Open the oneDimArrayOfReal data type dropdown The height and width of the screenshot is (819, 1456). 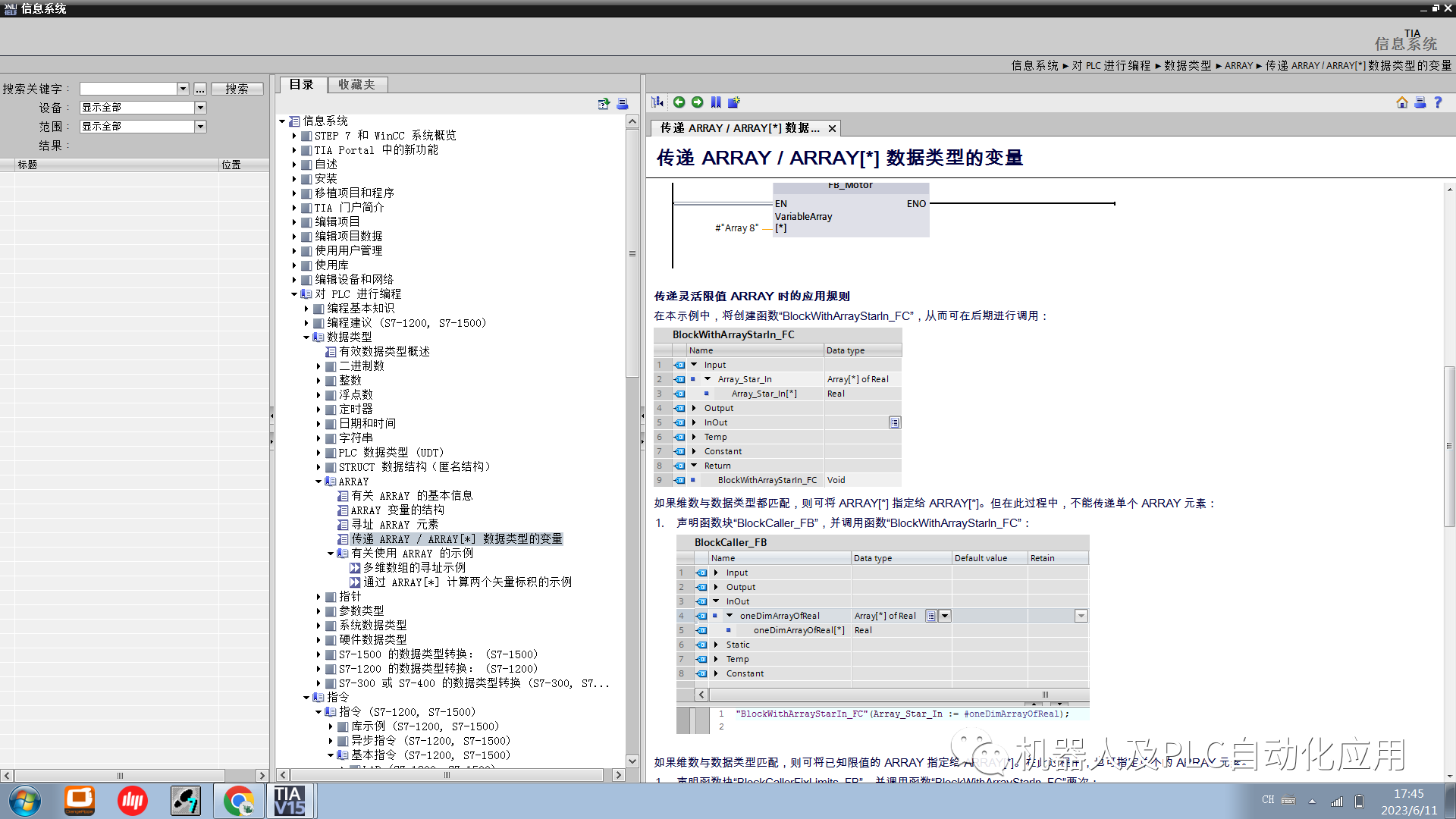point(945,616)
